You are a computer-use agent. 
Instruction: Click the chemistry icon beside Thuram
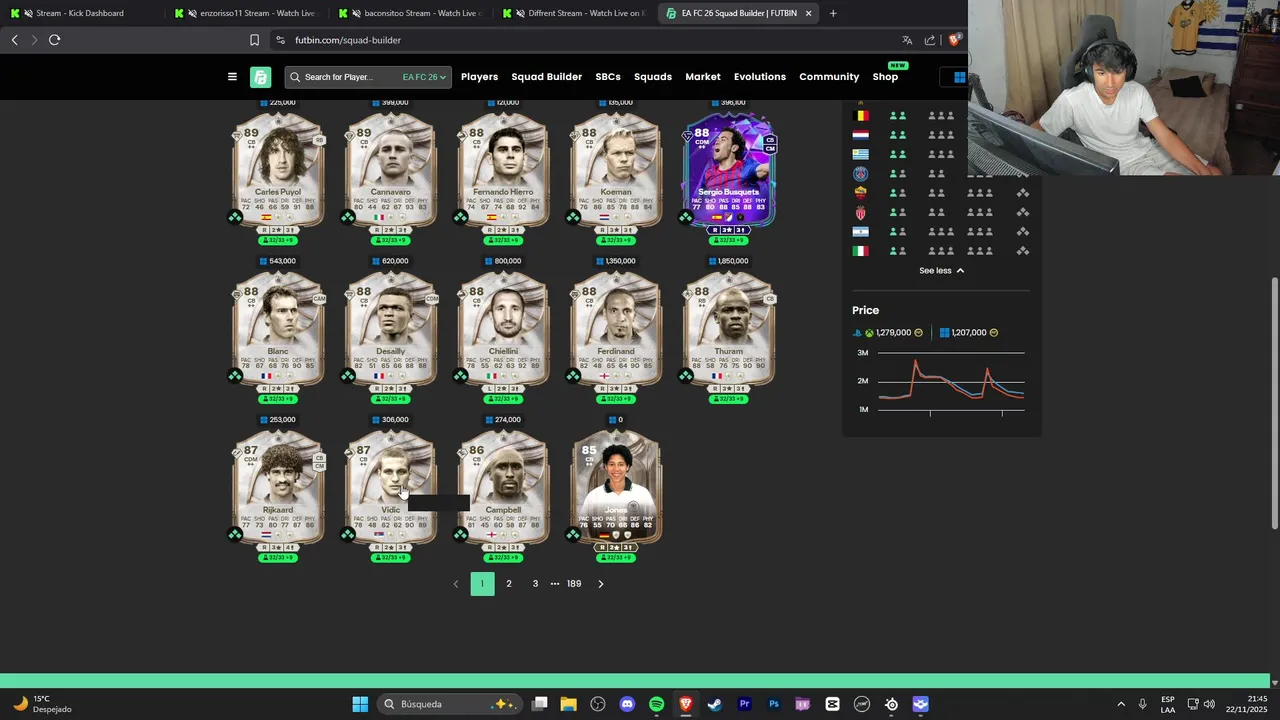point(686,376)
